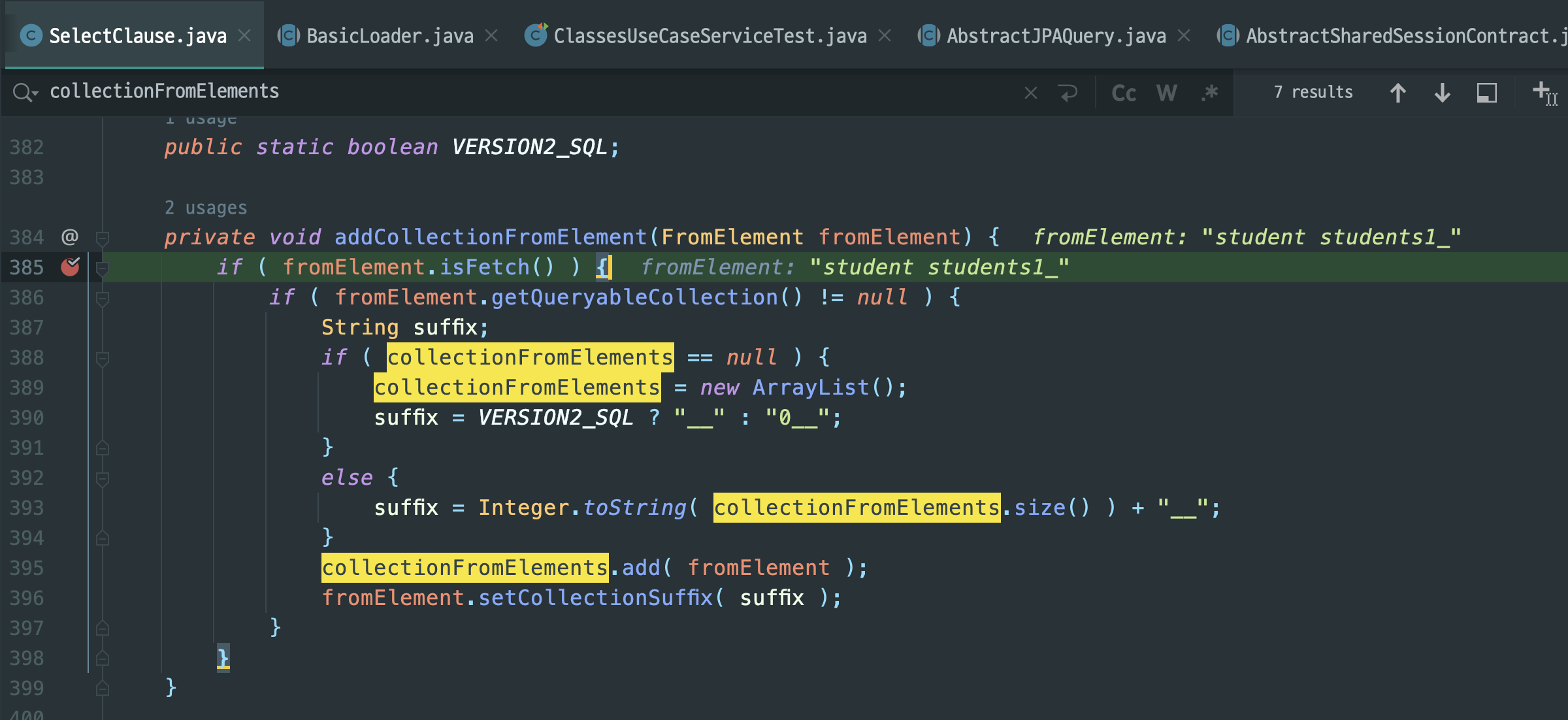The height and width of the screenshot is (720, 1568).
Task: Switch to AbstractJPAQuery.java tab
Action: point(1055,36)
